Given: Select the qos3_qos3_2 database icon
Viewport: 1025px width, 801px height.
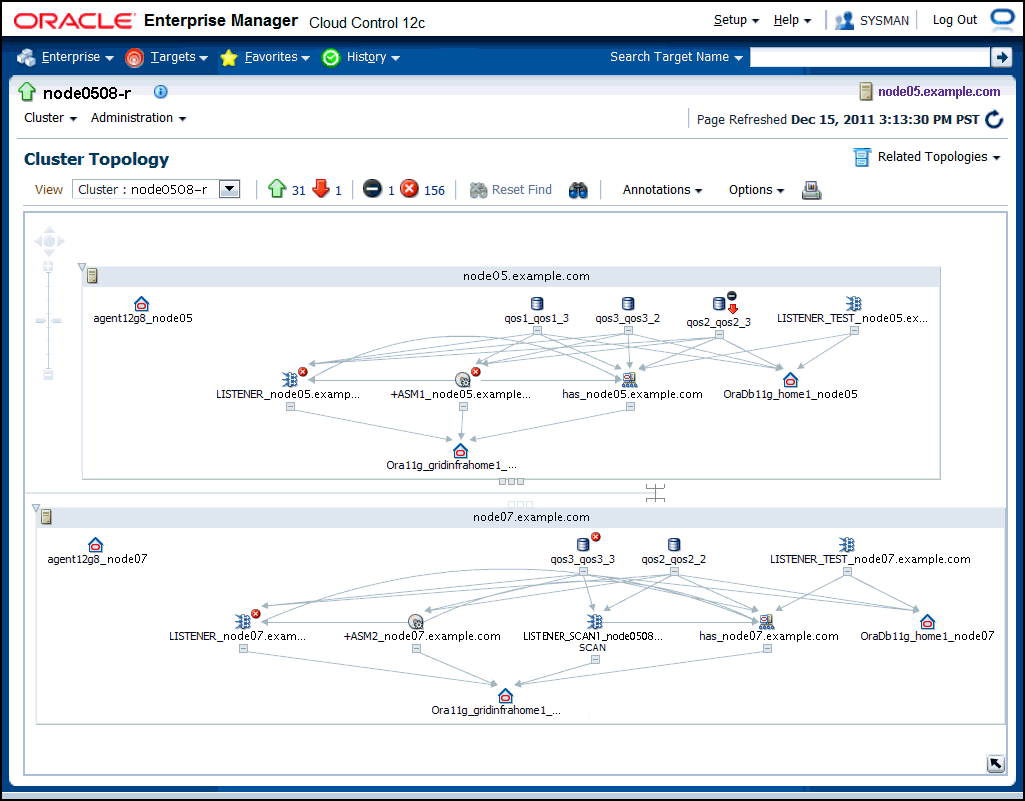Looking at the screenshot, I should click(x=628, y=303).
